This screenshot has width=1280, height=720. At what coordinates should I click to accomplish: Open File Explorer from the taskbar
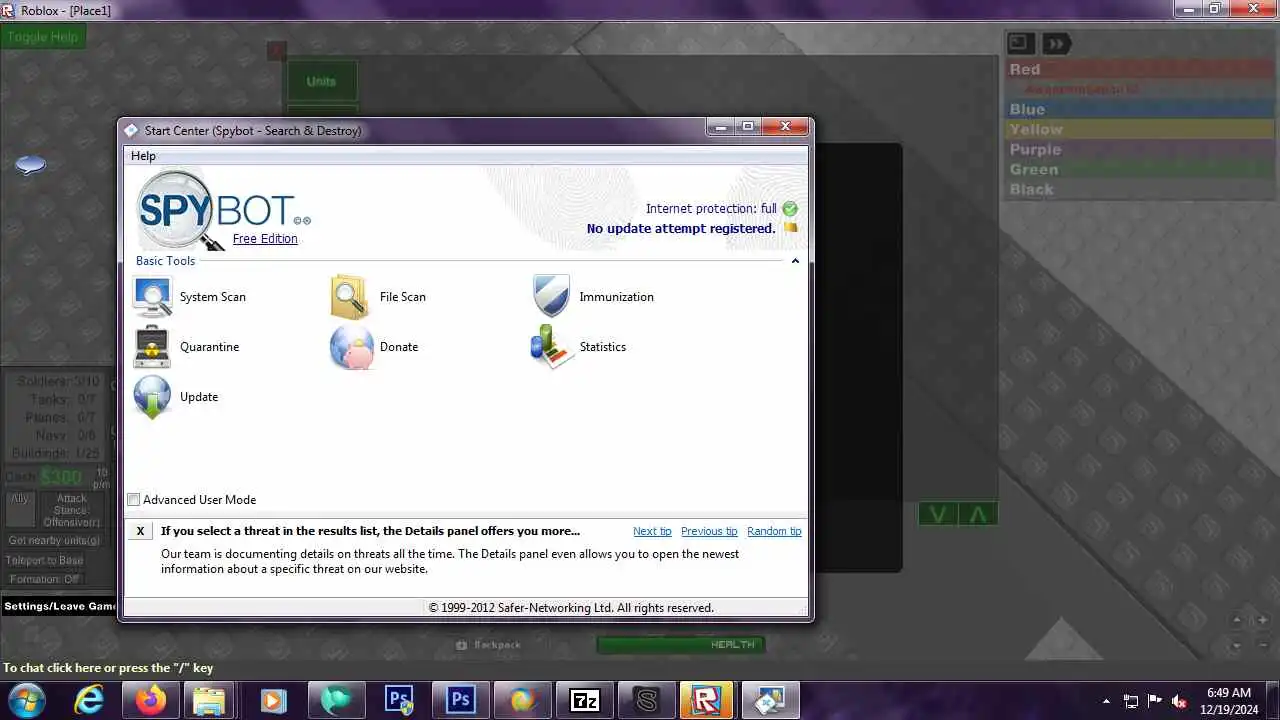coord(210,700)
